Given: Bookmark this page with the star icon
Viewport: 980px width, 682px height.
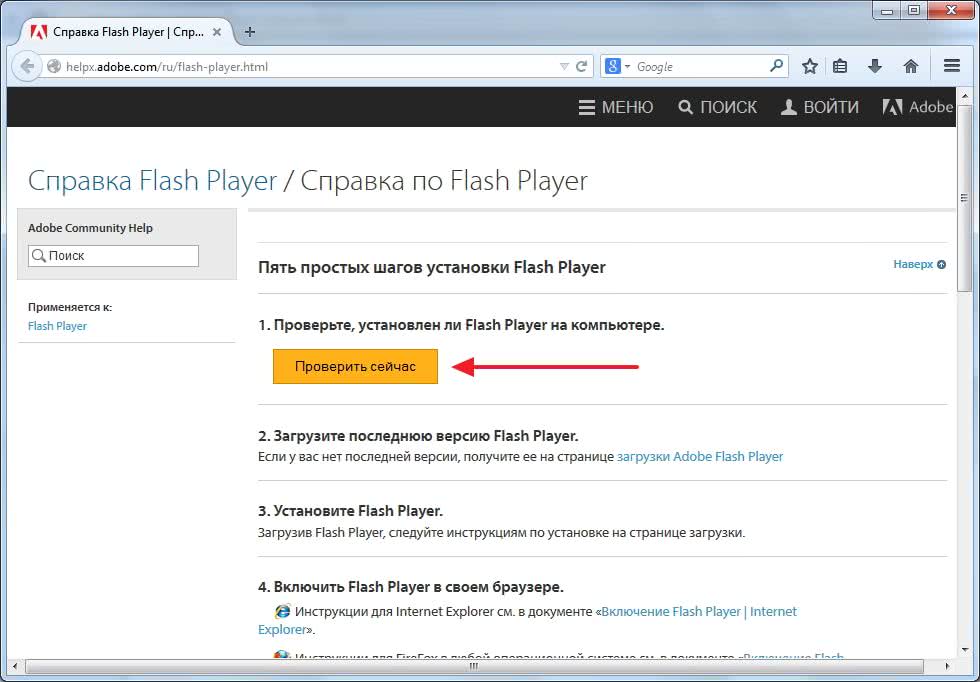Looking at the screenshot, I should [809, 66].
